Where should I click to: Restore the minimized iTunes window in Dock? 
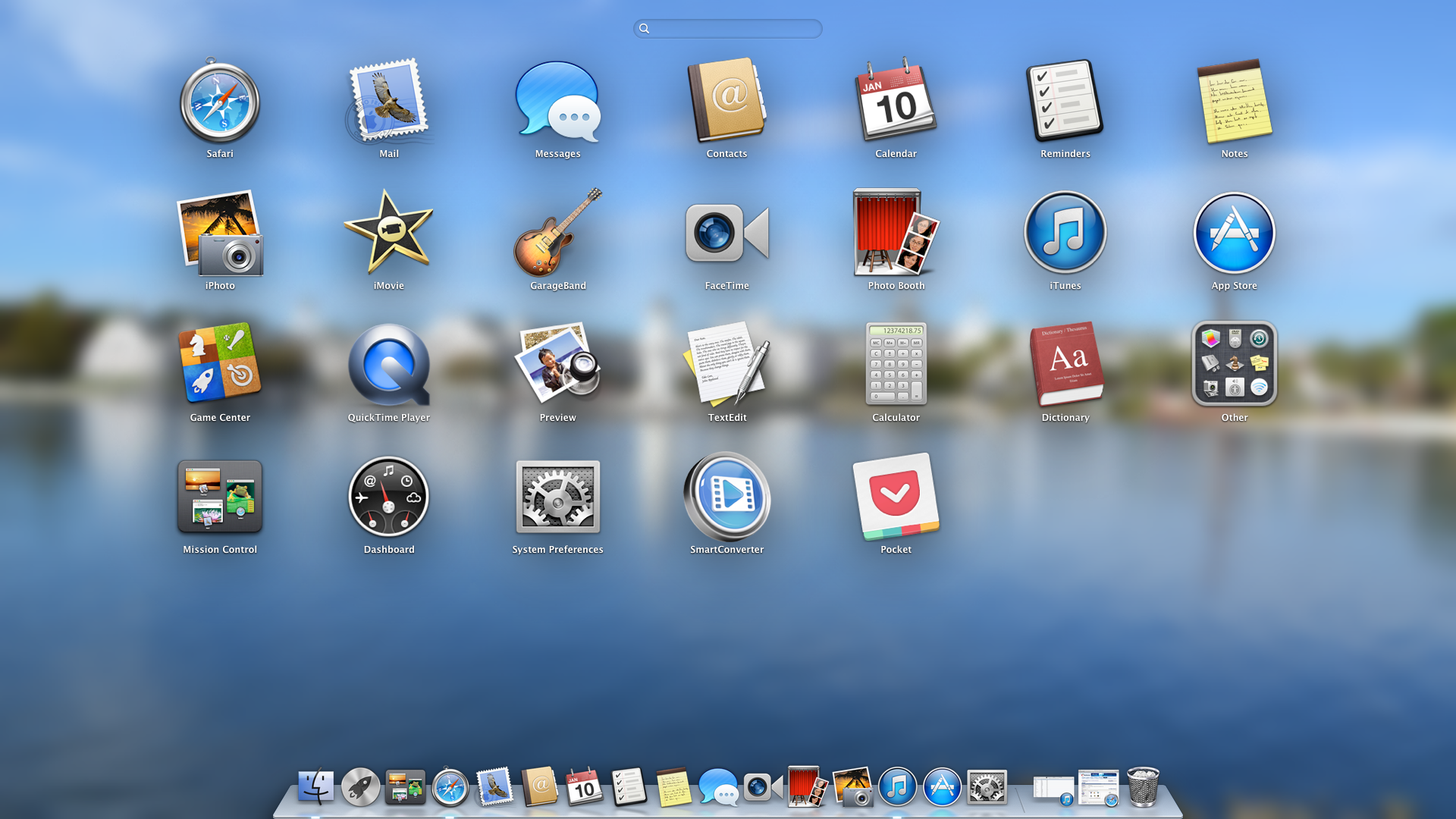(x=1053, y=789)
